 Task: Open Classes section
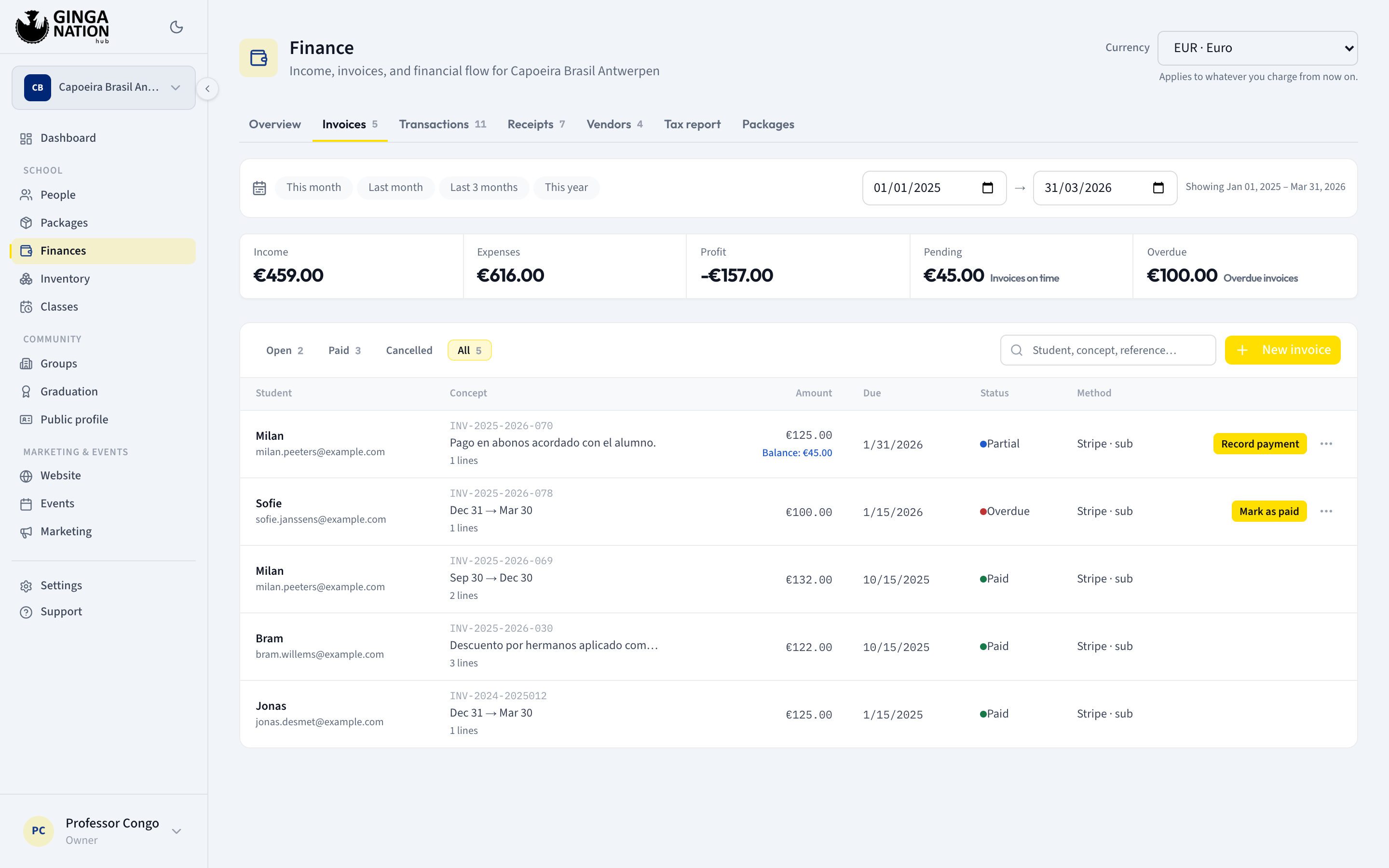(x=103, y=307)
